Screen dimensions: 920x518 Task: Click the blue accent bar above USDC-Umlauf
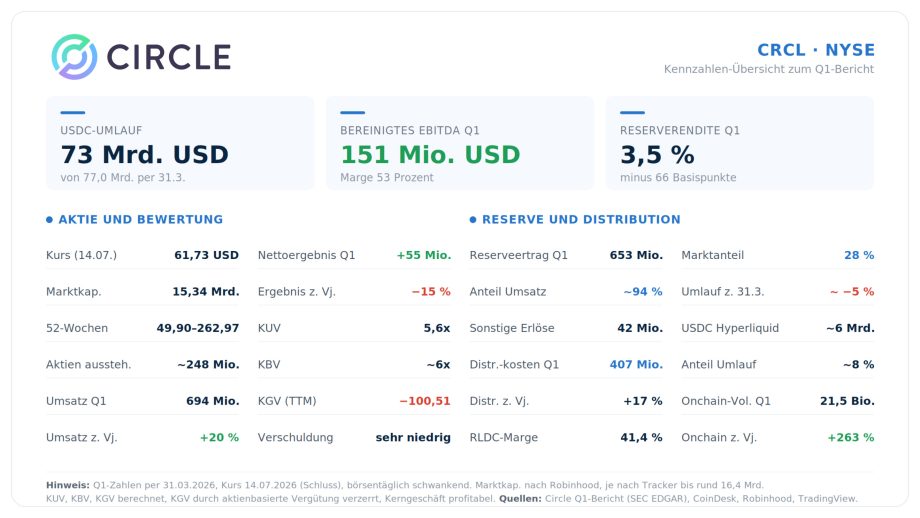click(x=73, y=112)
